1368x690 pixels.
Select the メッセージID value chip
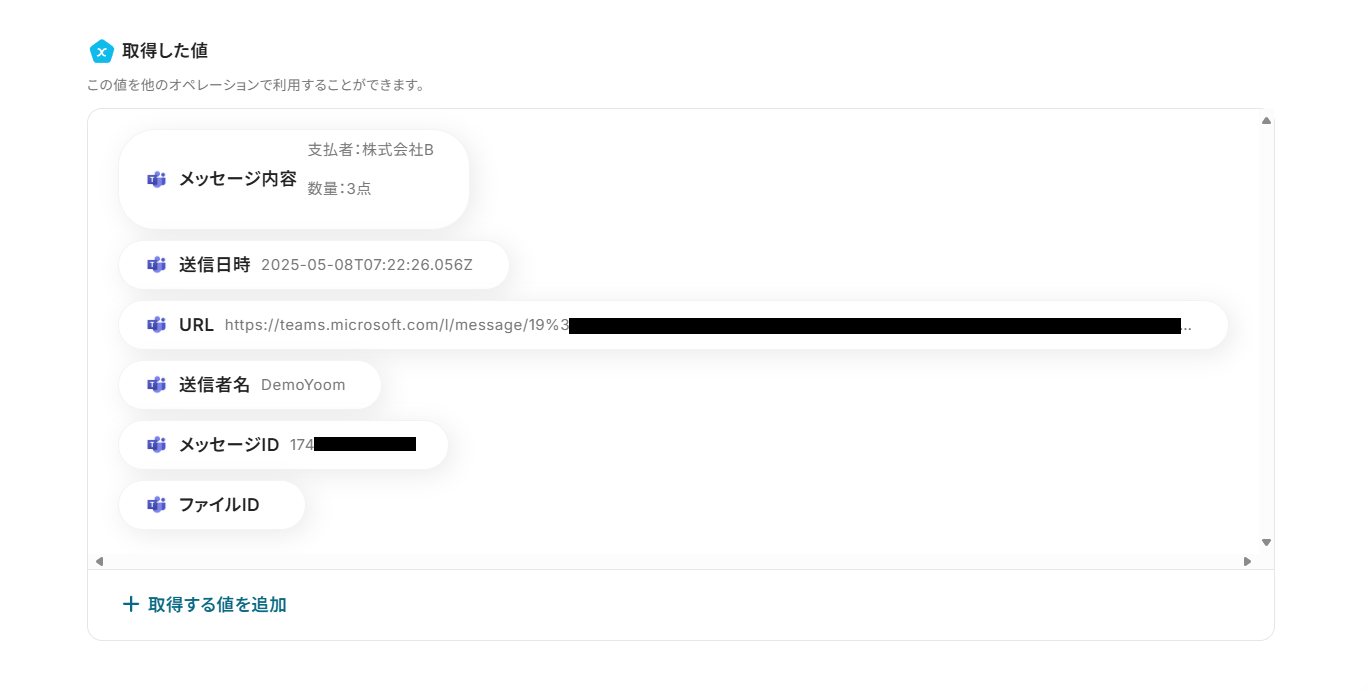pos(283,445)
